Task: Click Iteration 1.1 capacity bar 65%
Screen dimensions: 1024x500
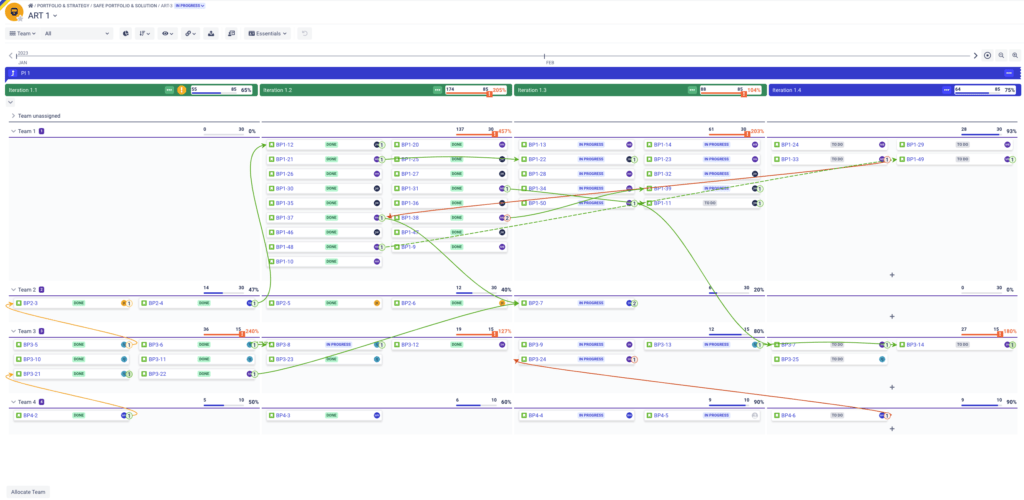Action: click(221, 90)
